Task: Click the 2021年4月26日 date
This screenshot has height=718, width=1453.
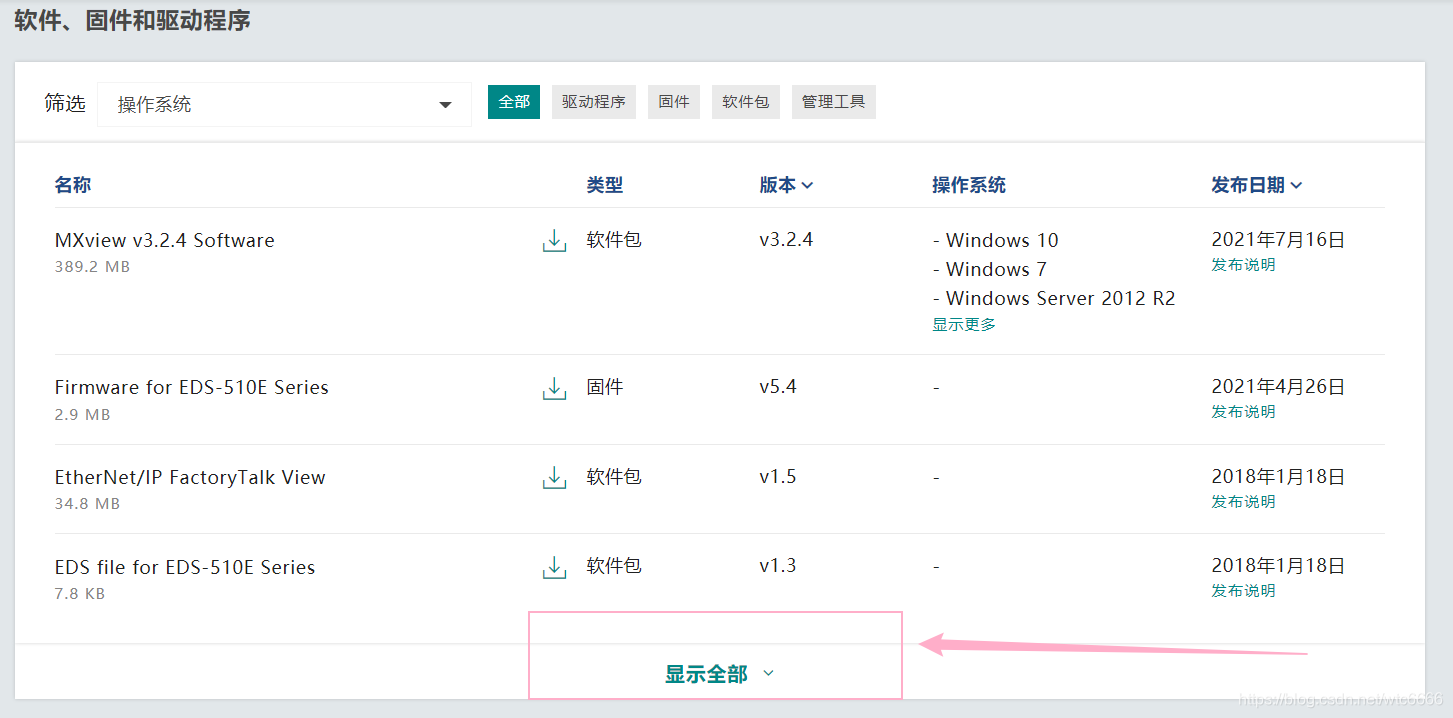Action: point(1278,387)
